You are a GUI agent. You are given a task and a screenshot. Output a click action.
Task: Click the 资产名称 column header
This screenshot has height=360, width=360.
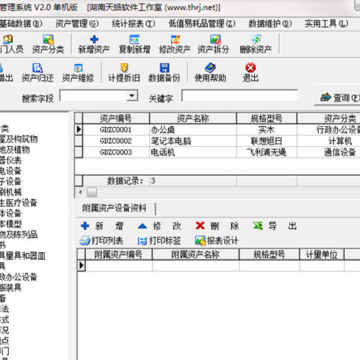click(193, 118)
